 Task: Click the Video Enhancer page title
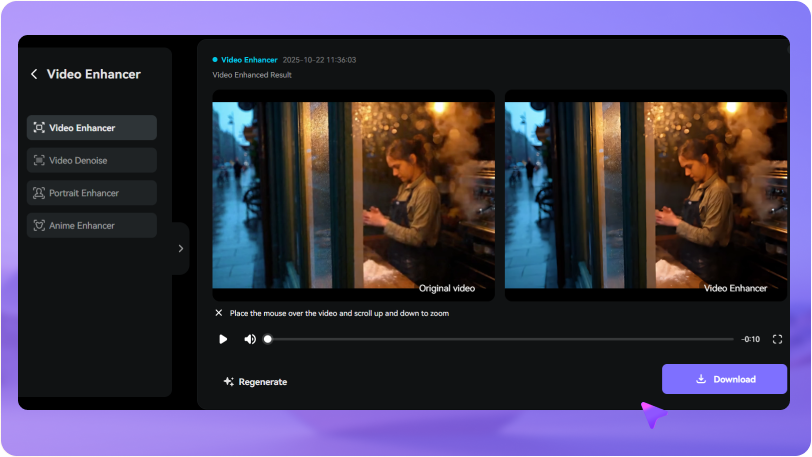94,74
